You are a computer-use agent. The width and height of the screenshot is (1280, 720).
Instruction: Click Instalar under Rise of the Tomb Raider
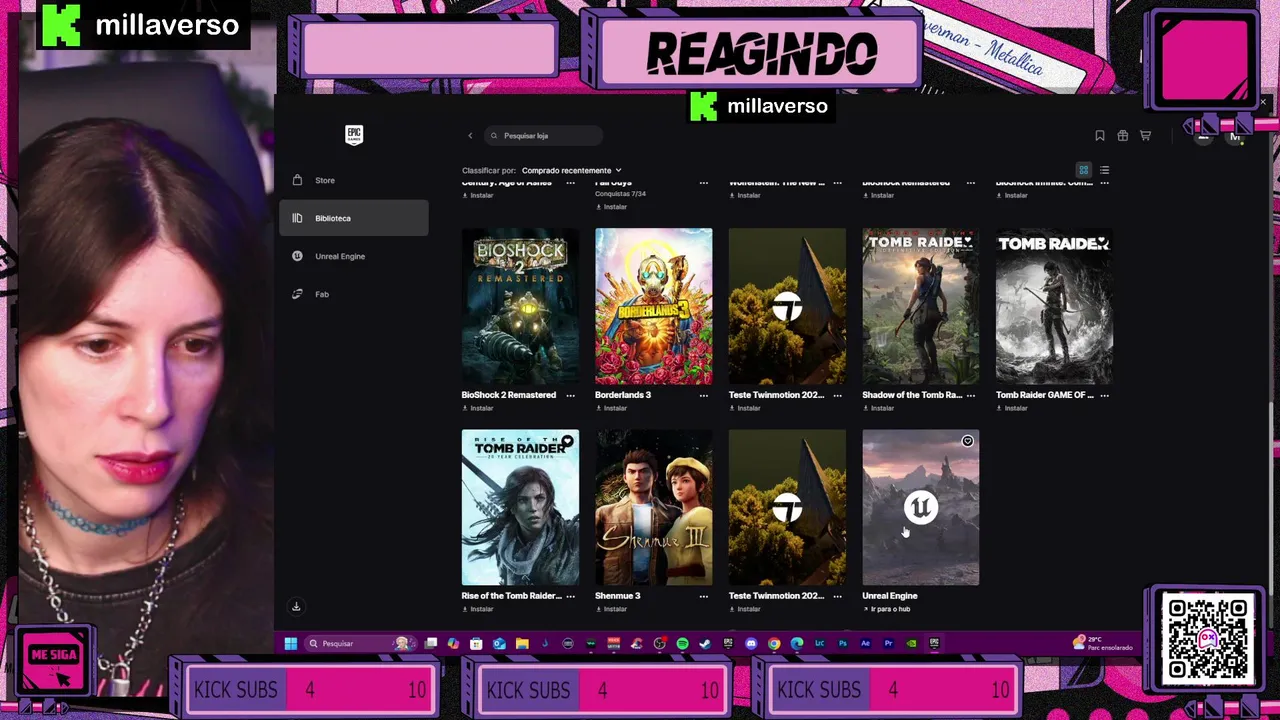click(x=478, y=609)
